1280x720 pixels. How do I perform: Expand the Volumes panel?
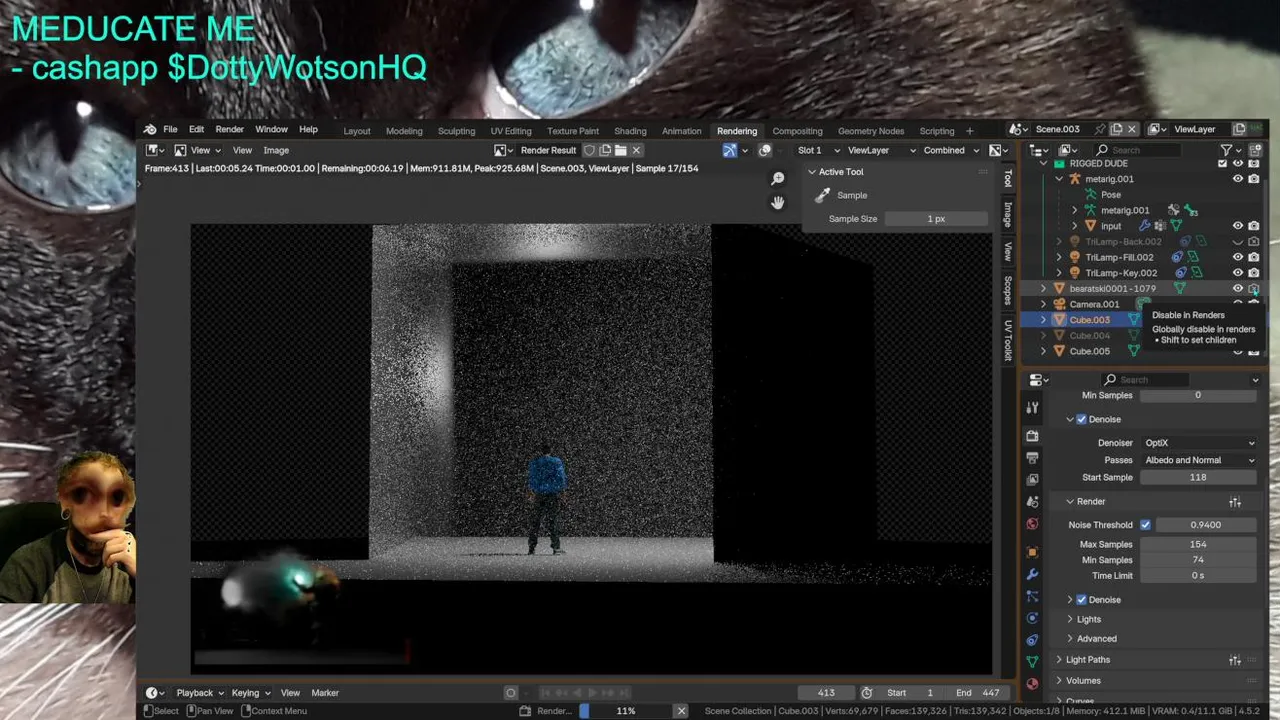tap(1083, 681)
